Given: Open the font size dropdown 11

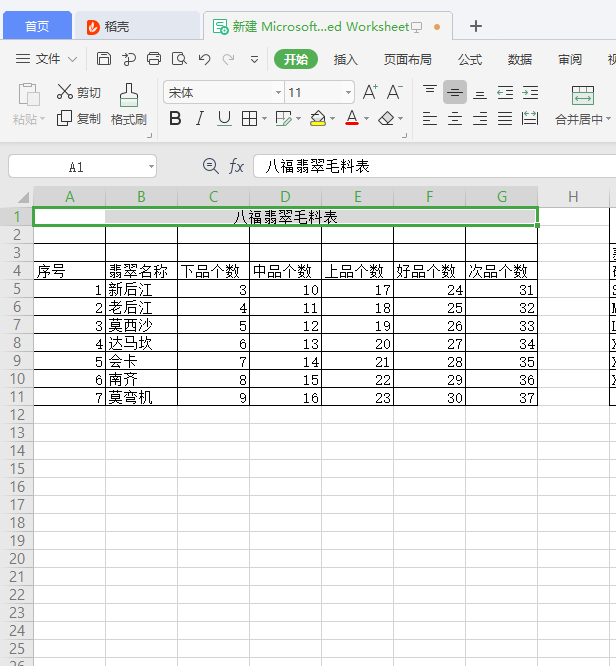Looking at the screenshot, I should click(348, 92).
